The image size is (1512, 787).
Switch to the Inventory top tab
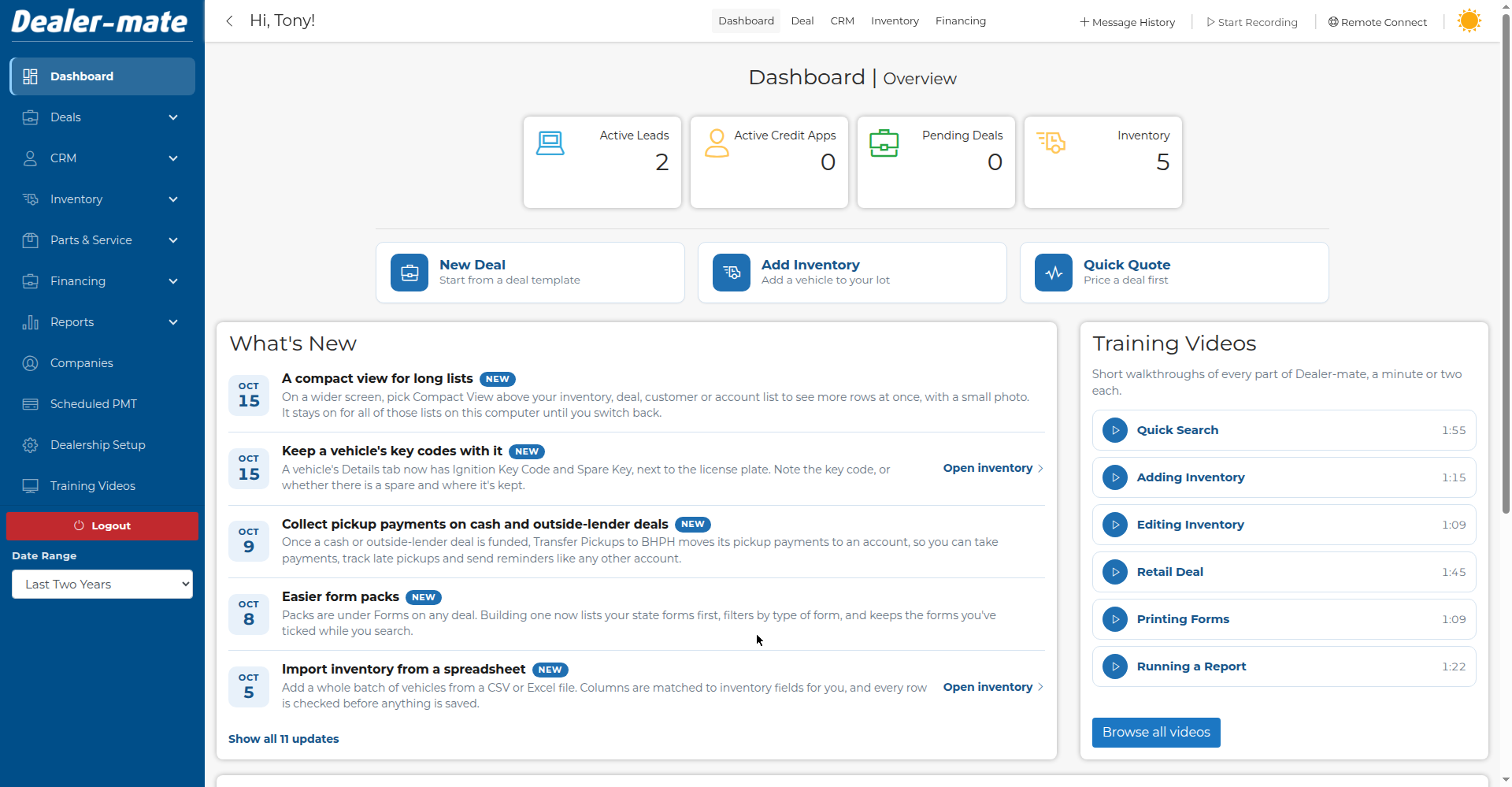[895, 21]
